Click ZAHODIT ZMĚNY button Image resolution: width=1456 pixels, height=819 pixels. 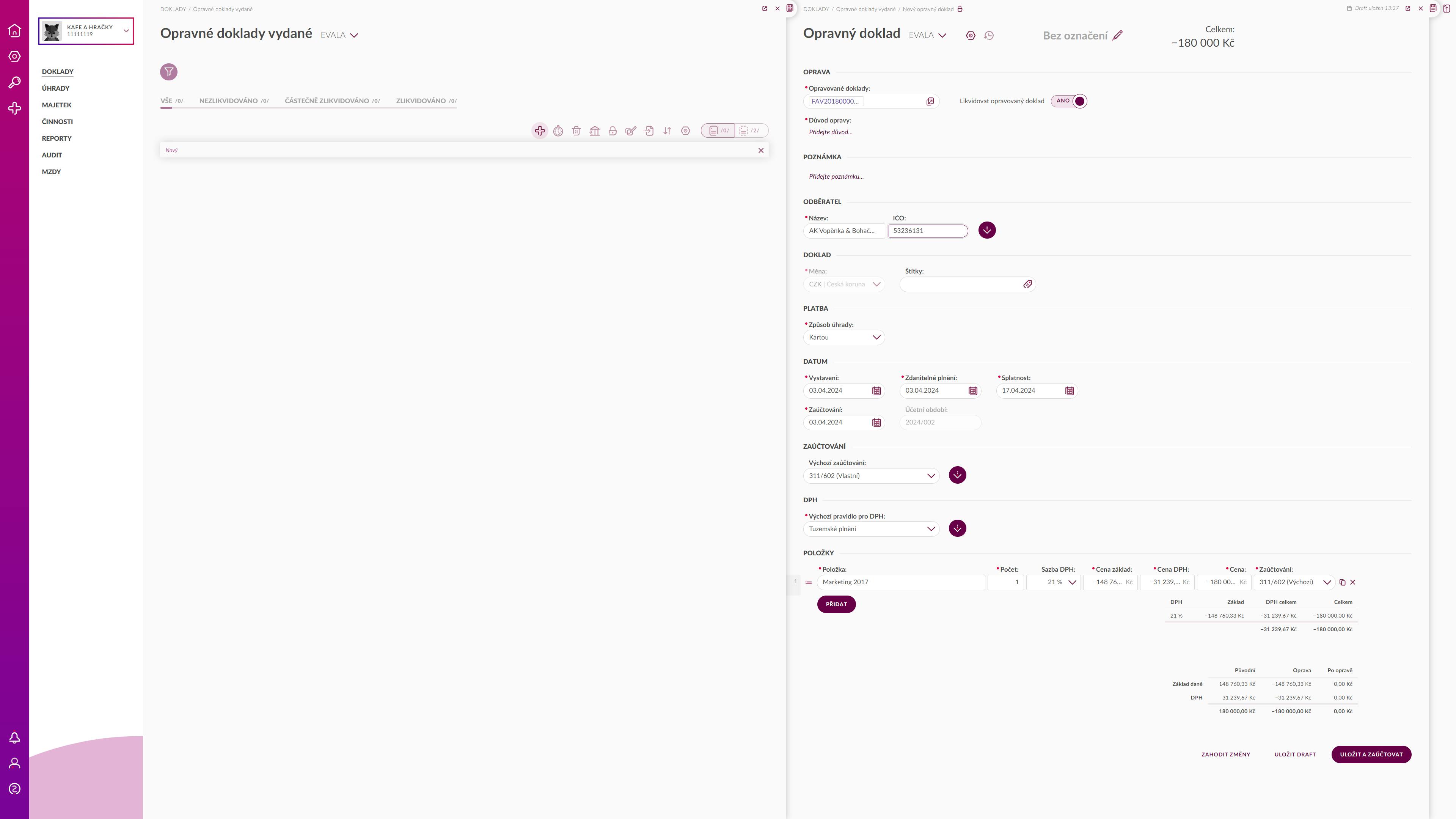tap(1225, 755)
